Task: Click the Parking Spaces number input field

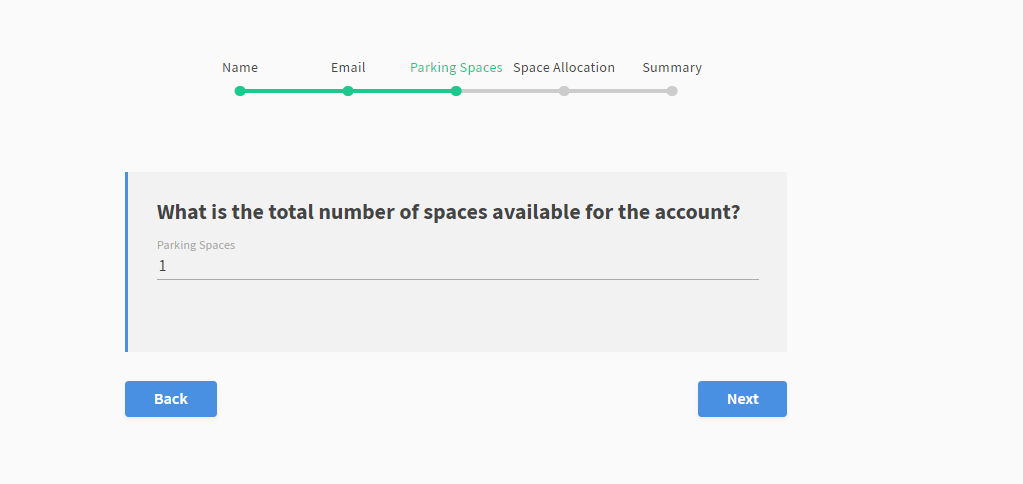Action: coord(457,266)
